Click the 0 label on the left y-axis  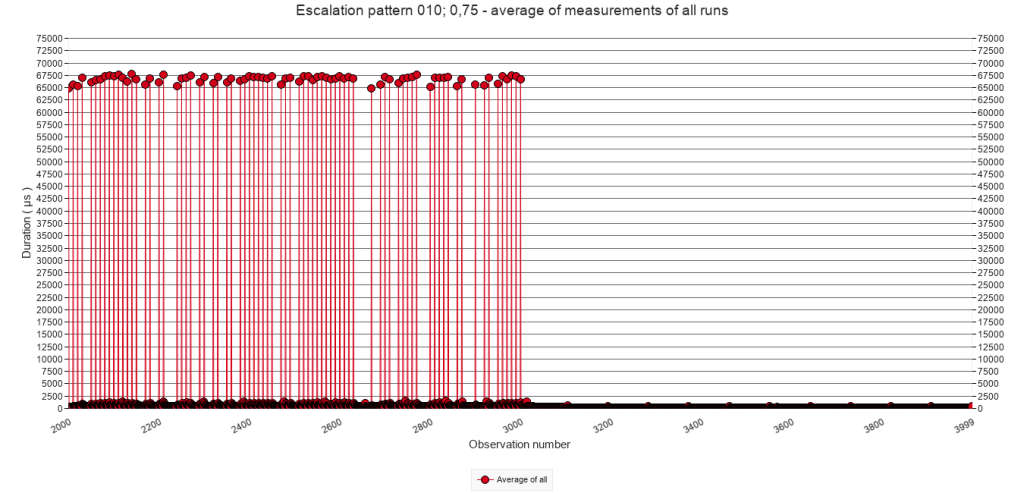pos(60,408)
